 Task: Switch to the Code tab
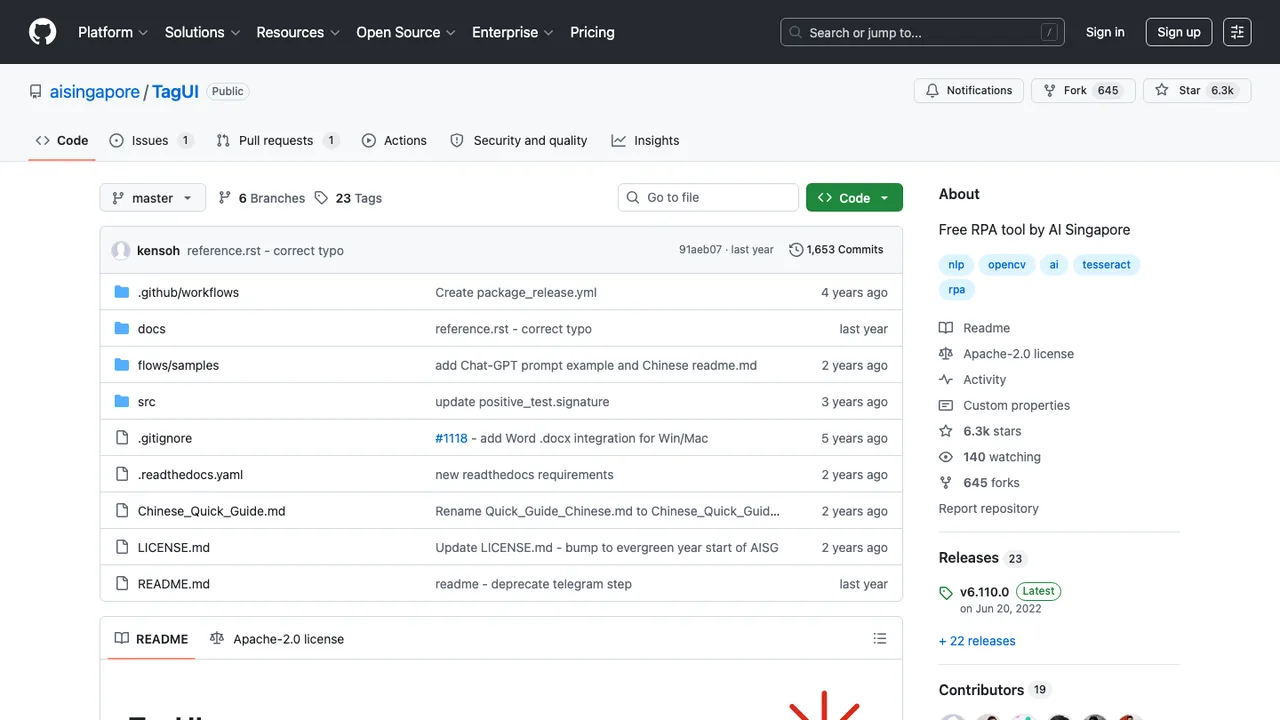[x=62, y=140]
